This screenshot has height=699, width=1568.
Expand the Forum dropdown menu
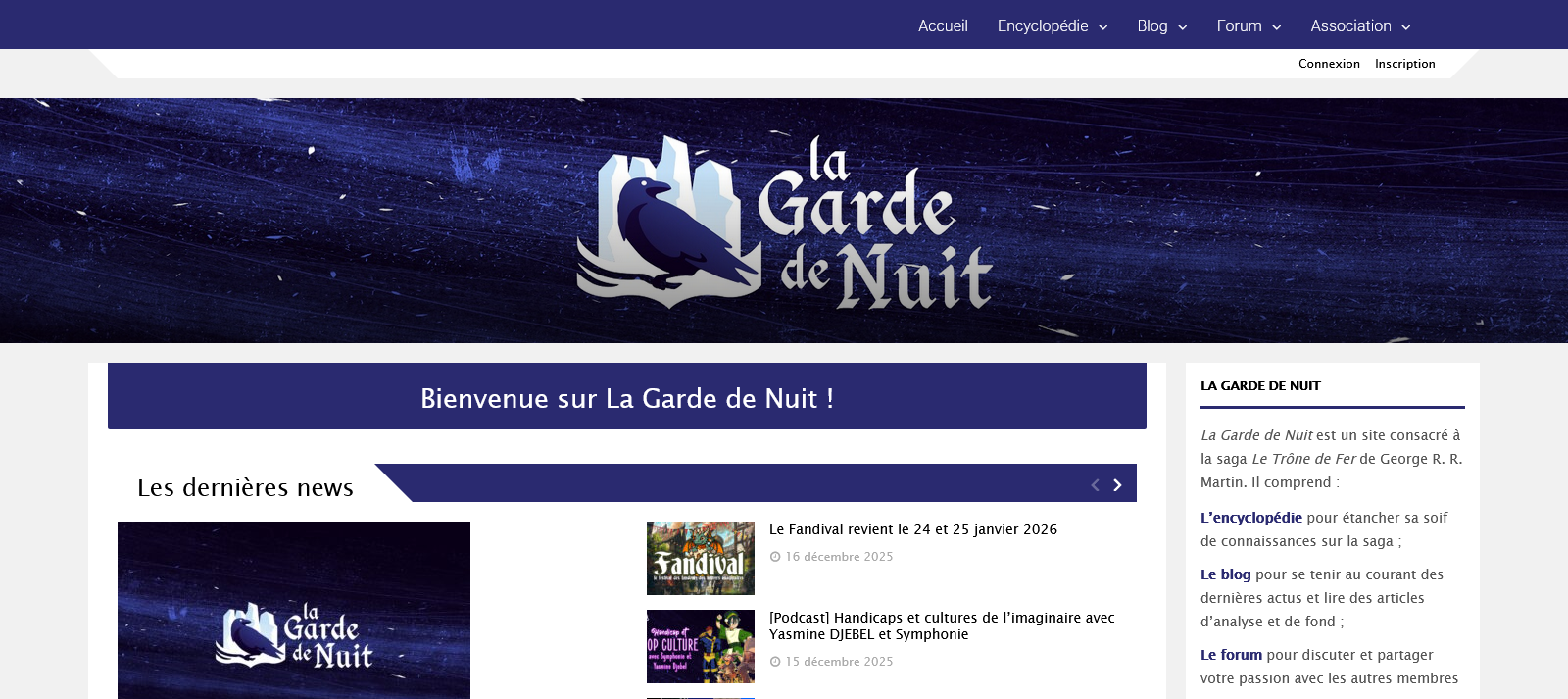(1249, 26)
